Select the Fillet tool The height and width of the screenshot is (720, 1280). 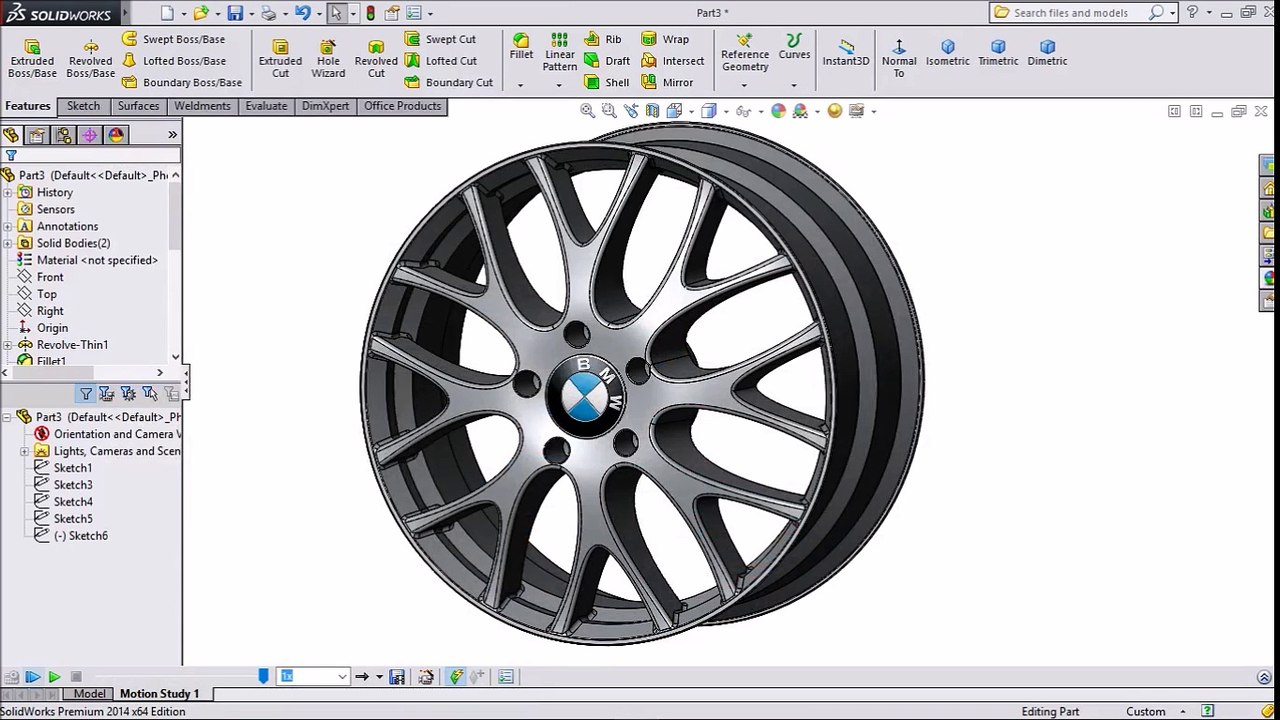[x=521, y=47]
